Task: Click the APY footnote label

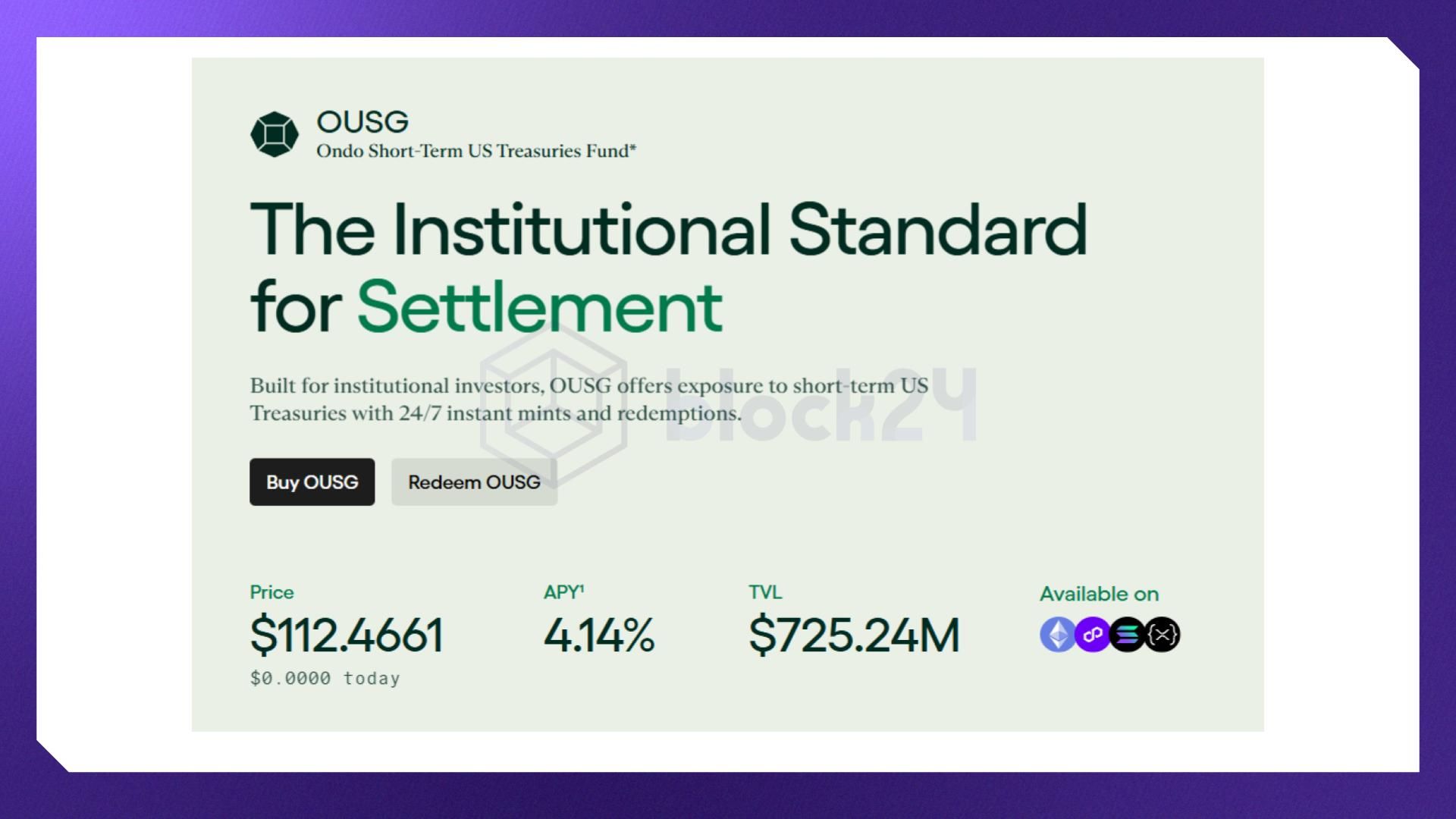Action: tap(563, 592)
